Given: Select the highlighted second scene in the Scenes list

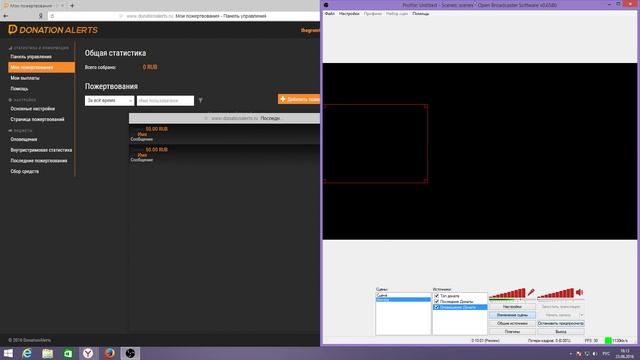Looking at the screenshot, I should (x=403, y=300).
